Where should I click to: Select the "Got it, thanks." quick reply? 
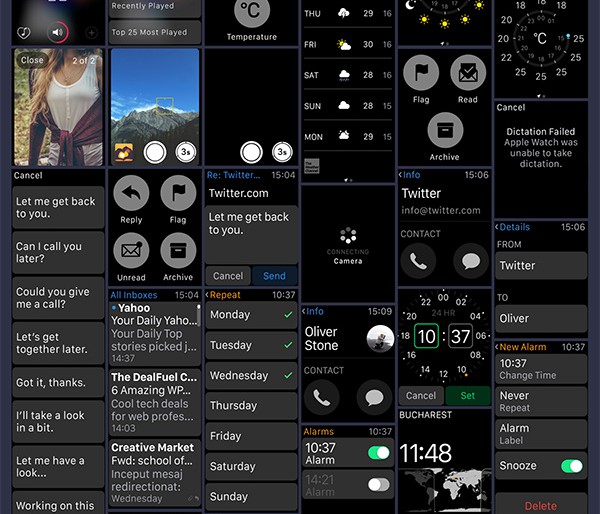[x=58, y=382]
